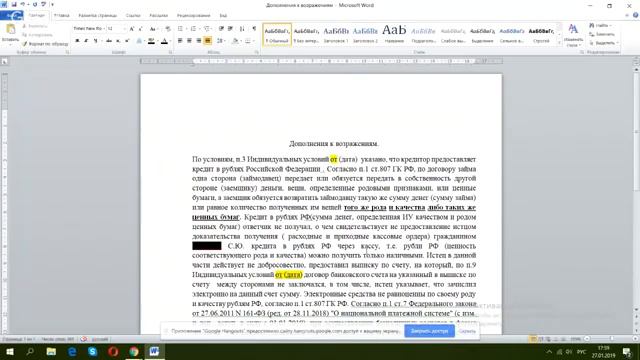Screen dimensions: 640x360
Task: Apply yellow text highlight color
Action: 151,41
